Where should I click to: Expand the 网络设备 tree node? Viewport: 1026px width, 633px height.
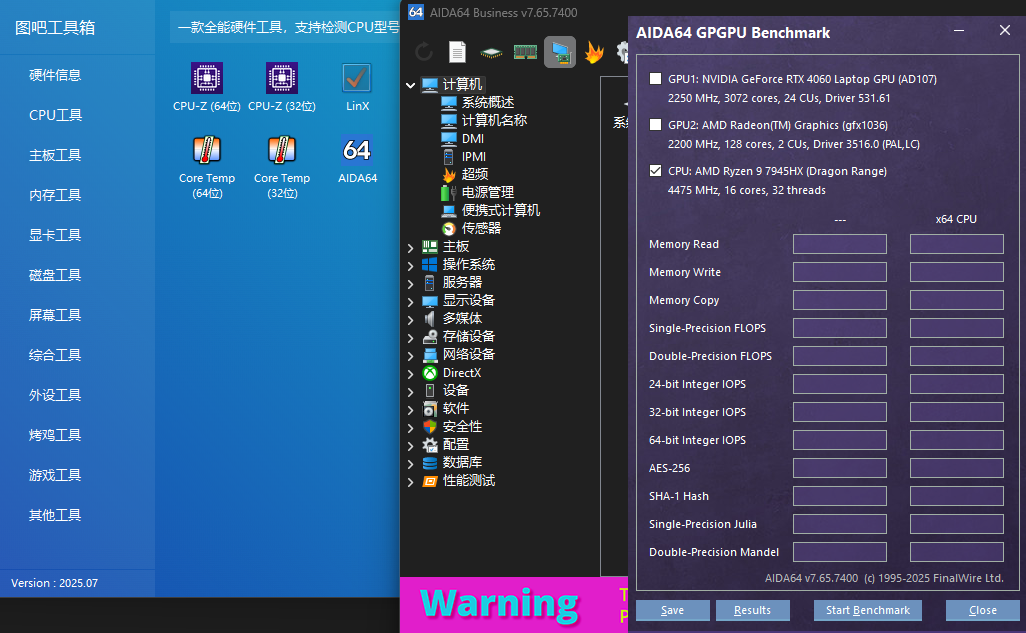[410, 355]
